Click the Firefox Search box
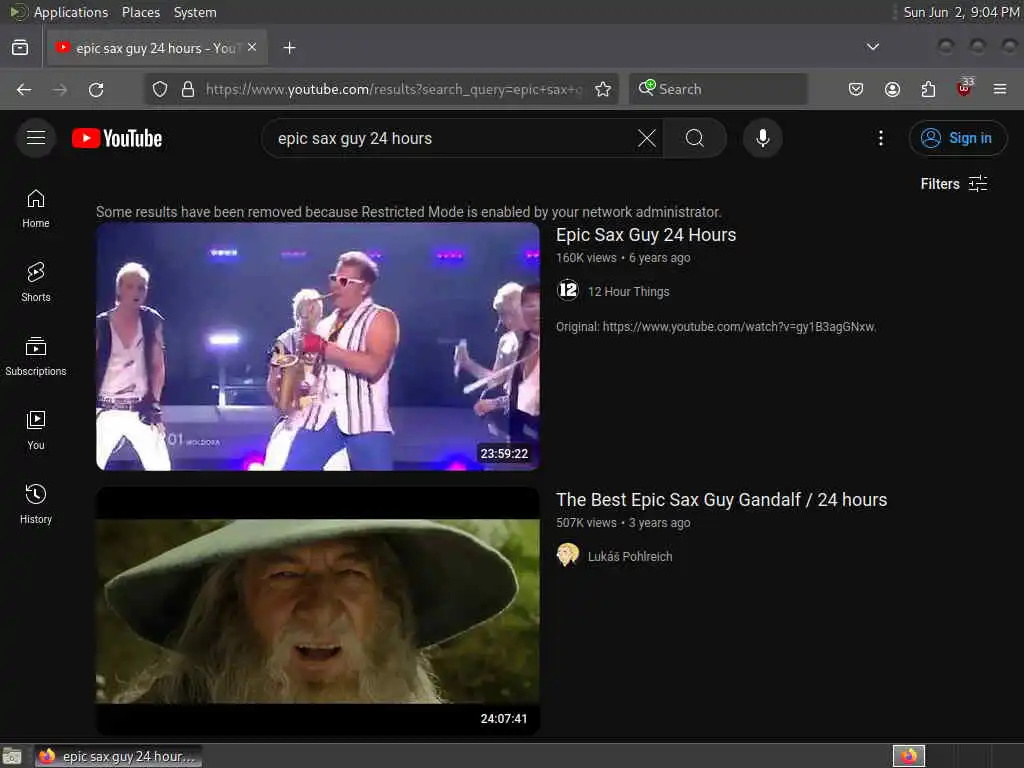The image size is (1024, 768). tap(718, 89)
